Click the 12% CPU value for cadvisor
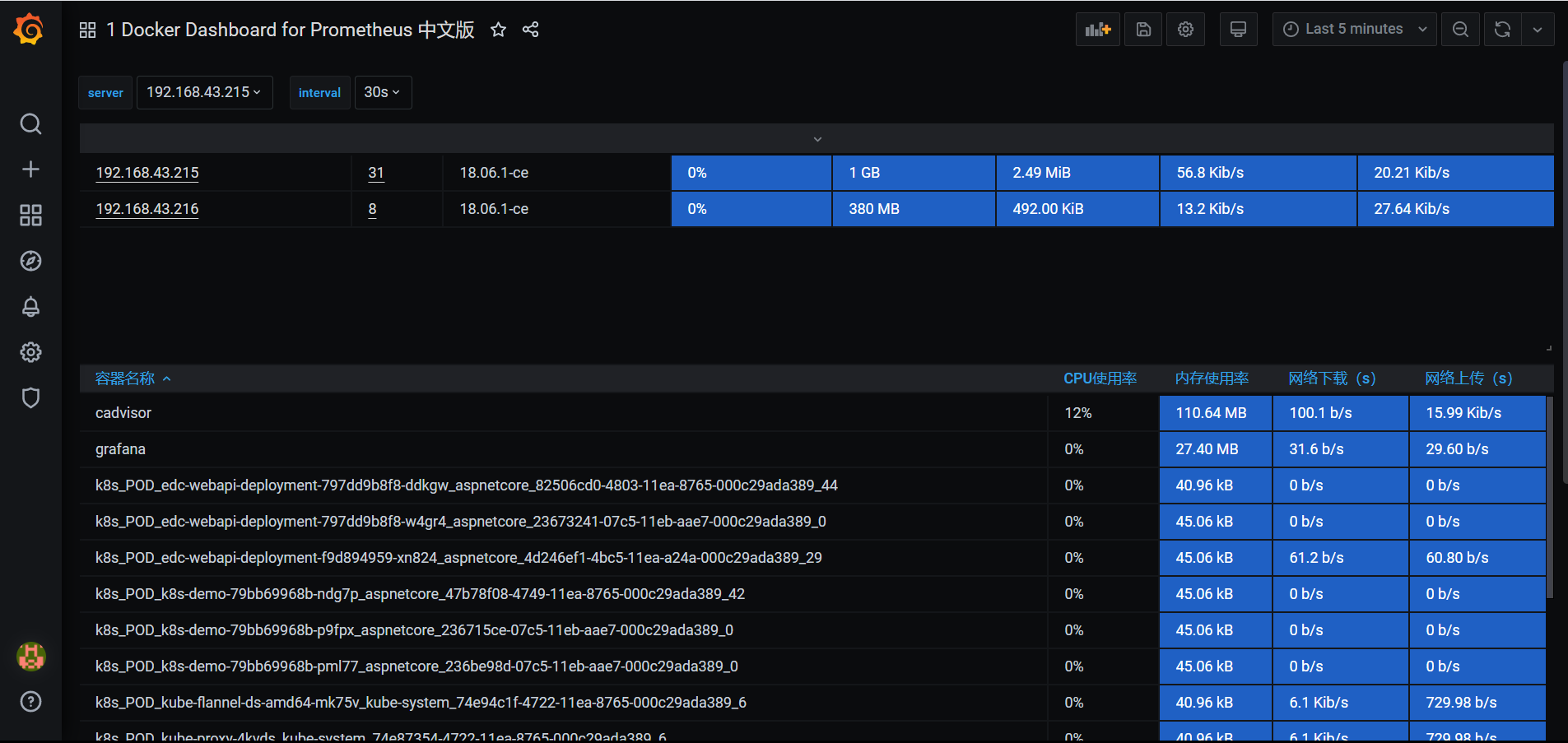 1078,413
